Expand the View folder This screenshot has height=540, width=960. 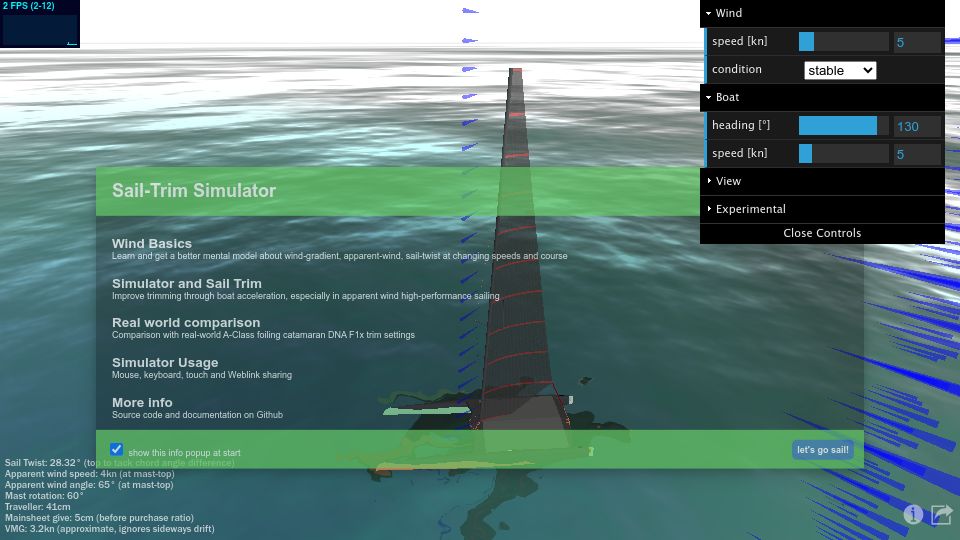point(822,181)
